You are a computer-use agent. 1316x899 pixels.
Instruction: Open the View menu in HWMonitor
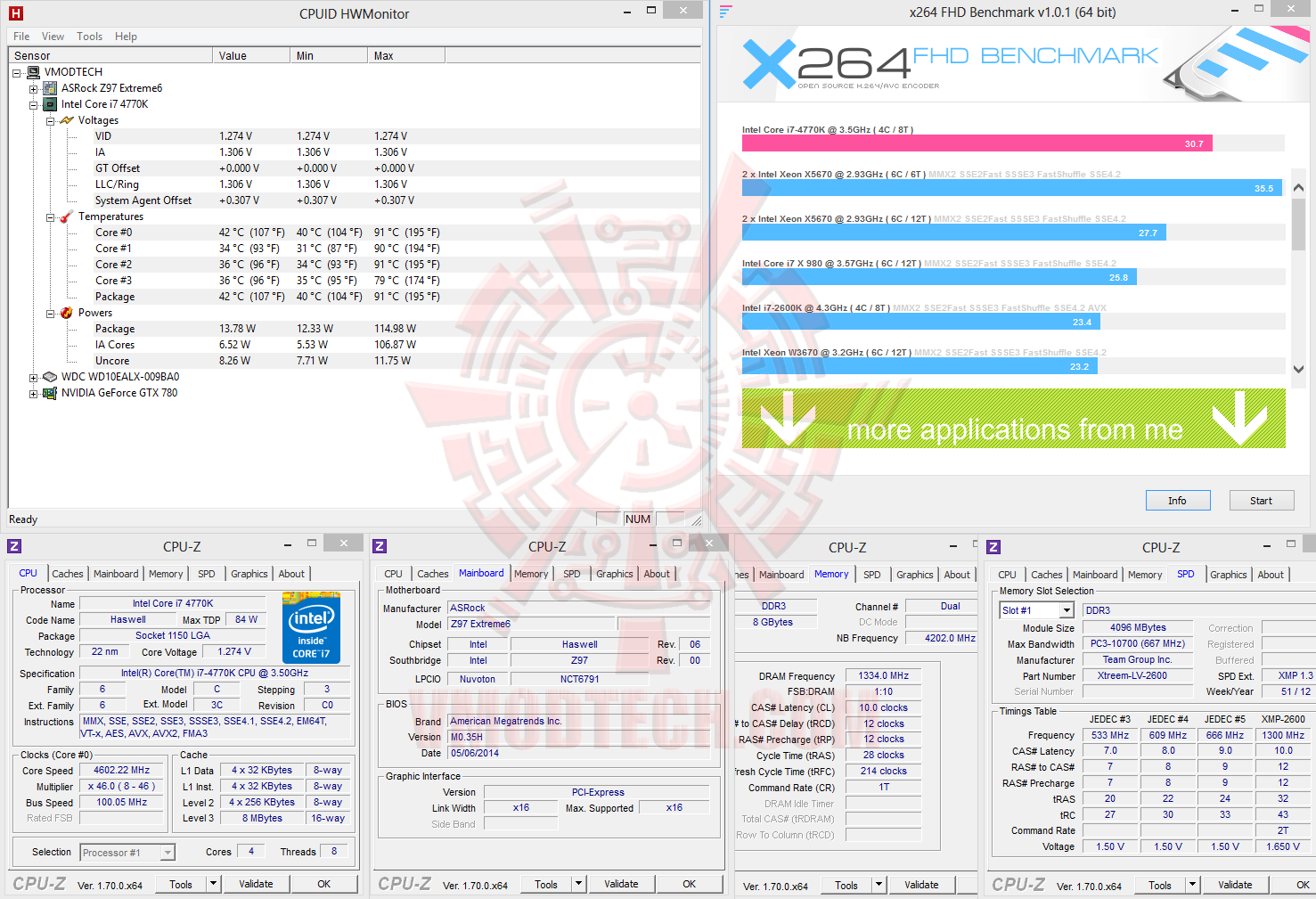click(53, 37)
